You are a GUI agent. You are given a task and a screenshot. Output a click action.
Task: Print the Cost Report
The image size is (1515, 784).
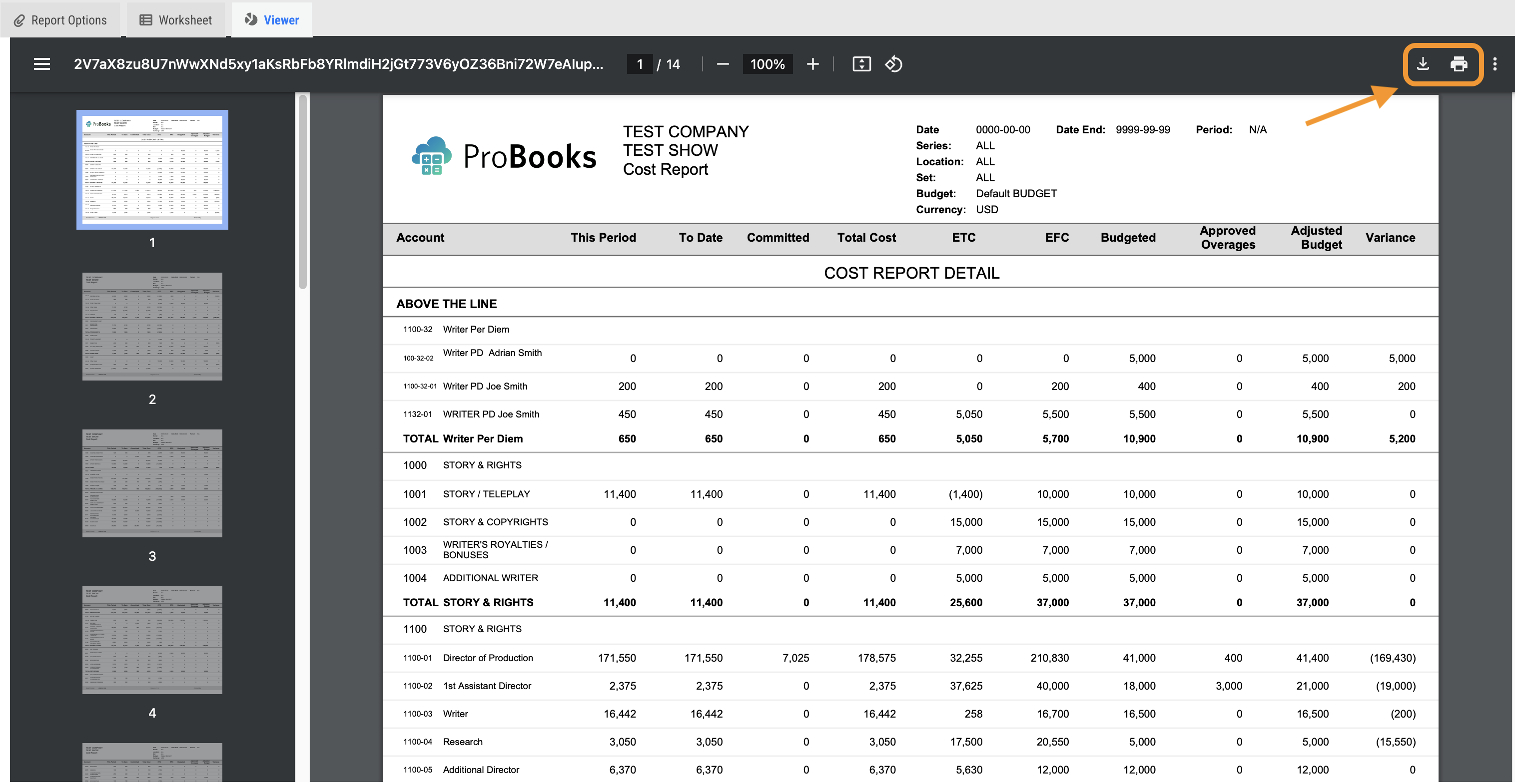click(1459, 64)
